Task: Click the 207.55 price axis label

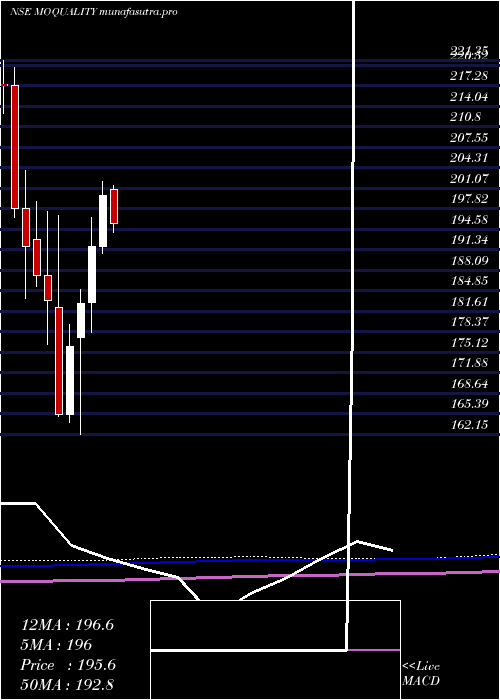Action: (x=469, y=138)
